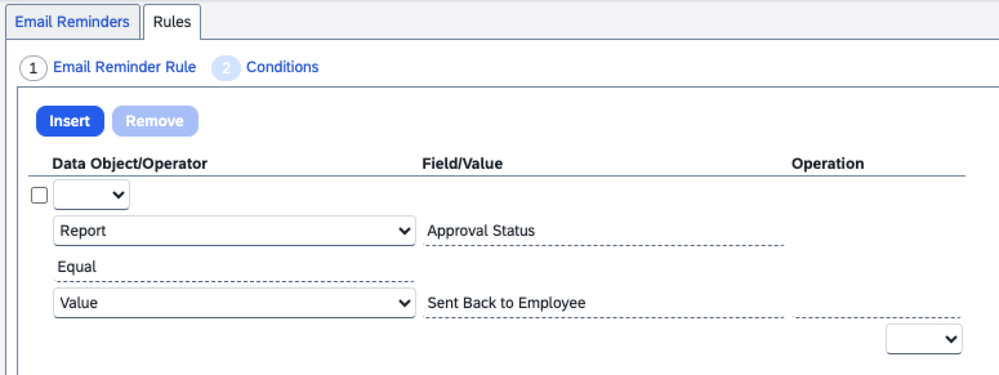Open the Email Reminder Rule step link
This screenshot has height=375, width=999.
point(124,67)
